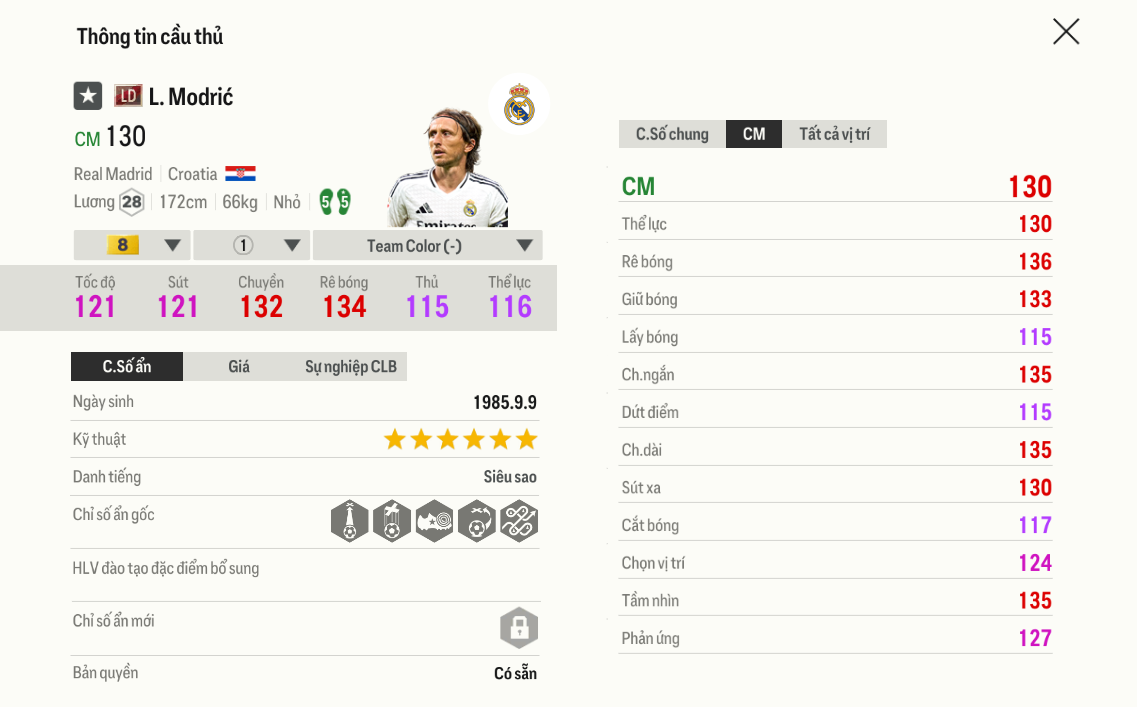Image resolution: width=1137 pixels, height=707 pixels.
Task: Expand the level 1 circle dropdown
Action: (252, 246)
